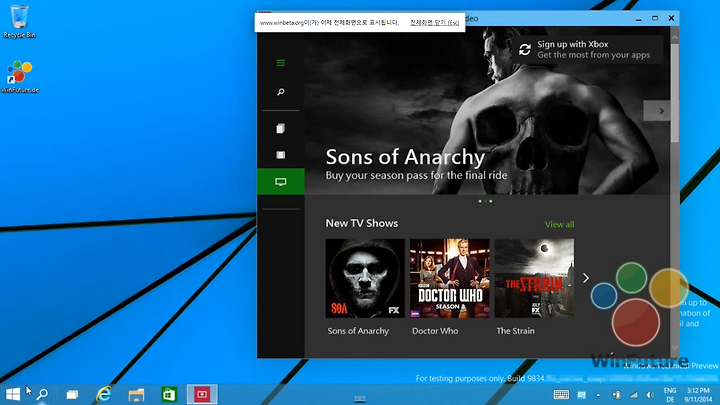This screenshot has height=405, width=720.
Task: Open the WinFuture.de desktop shortcut
Action: 20,77
